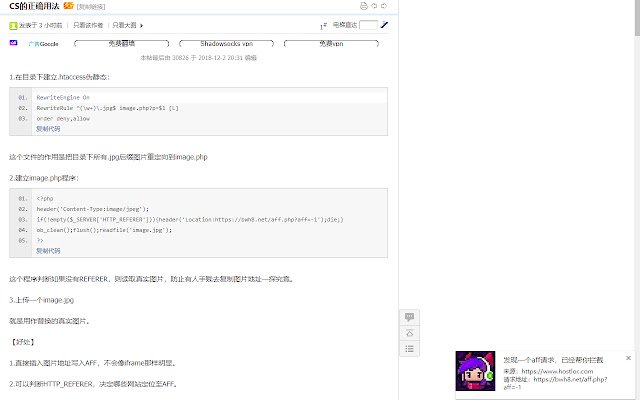640x400 pixels.
Task: Click the return-to-list icon in side toolbar
Action: (x=409, y=349)
